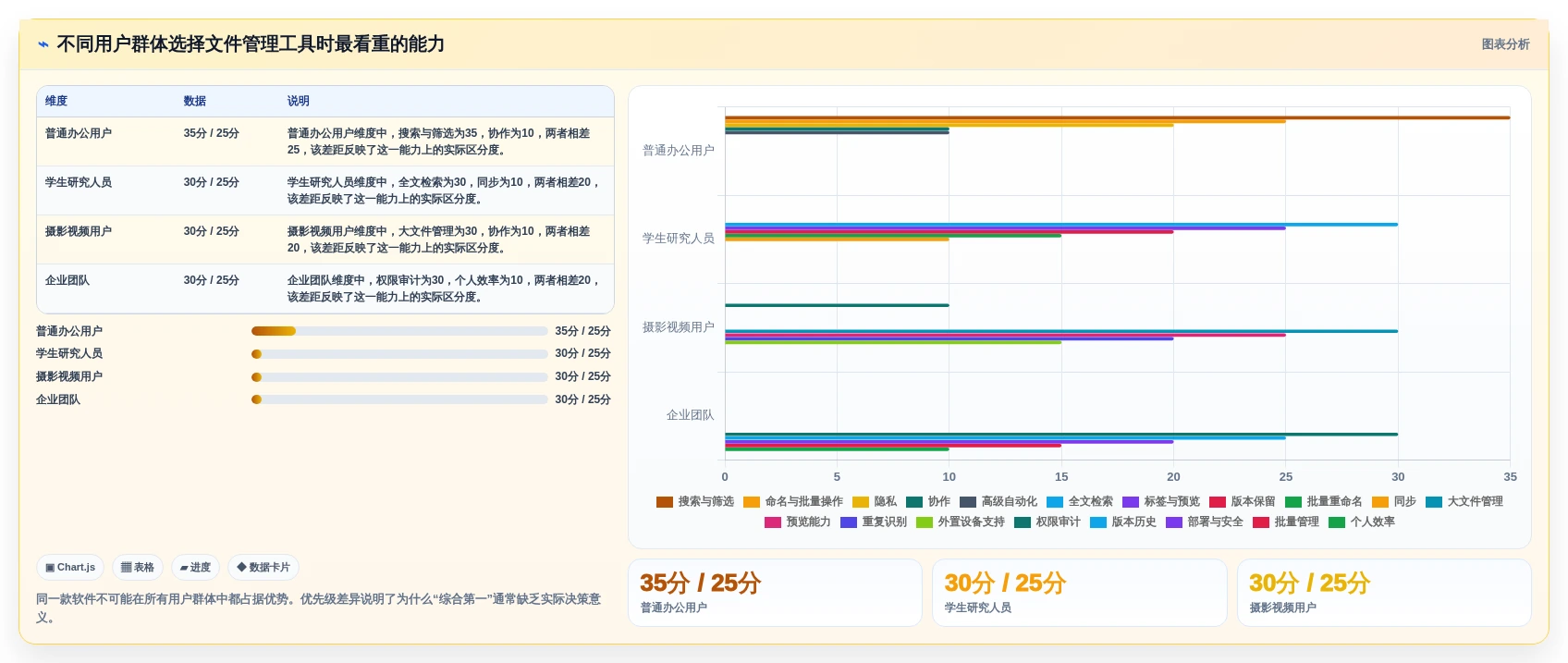The image size is (1568, 663).
Task: Click the 说明 column header
Action: point(298,101)
